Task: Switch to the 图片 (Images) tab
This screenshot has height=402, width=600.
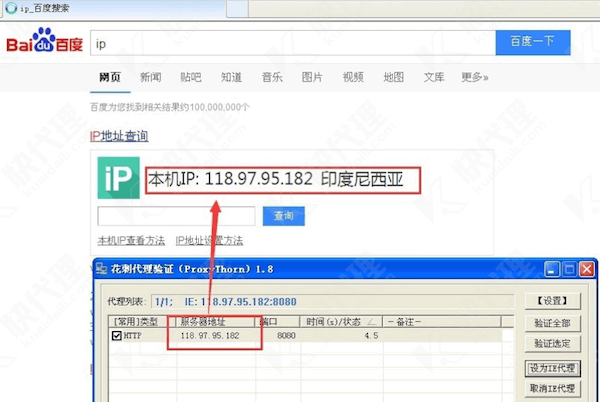Action: point(312,77)
